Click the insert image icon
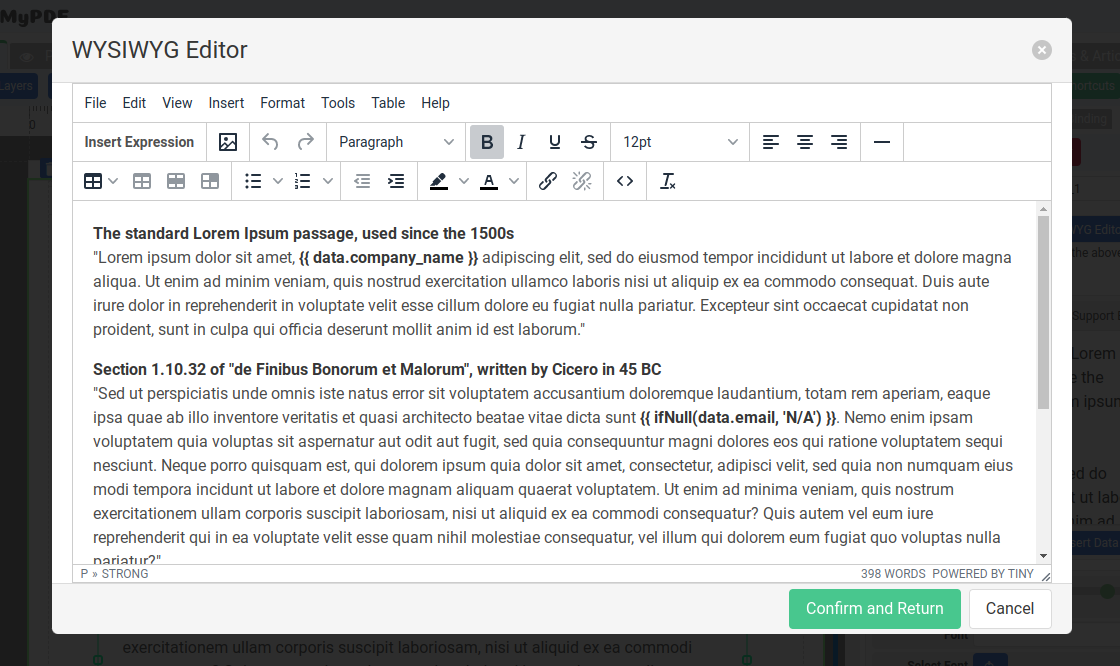1120x666 pixels. (228, 142)
